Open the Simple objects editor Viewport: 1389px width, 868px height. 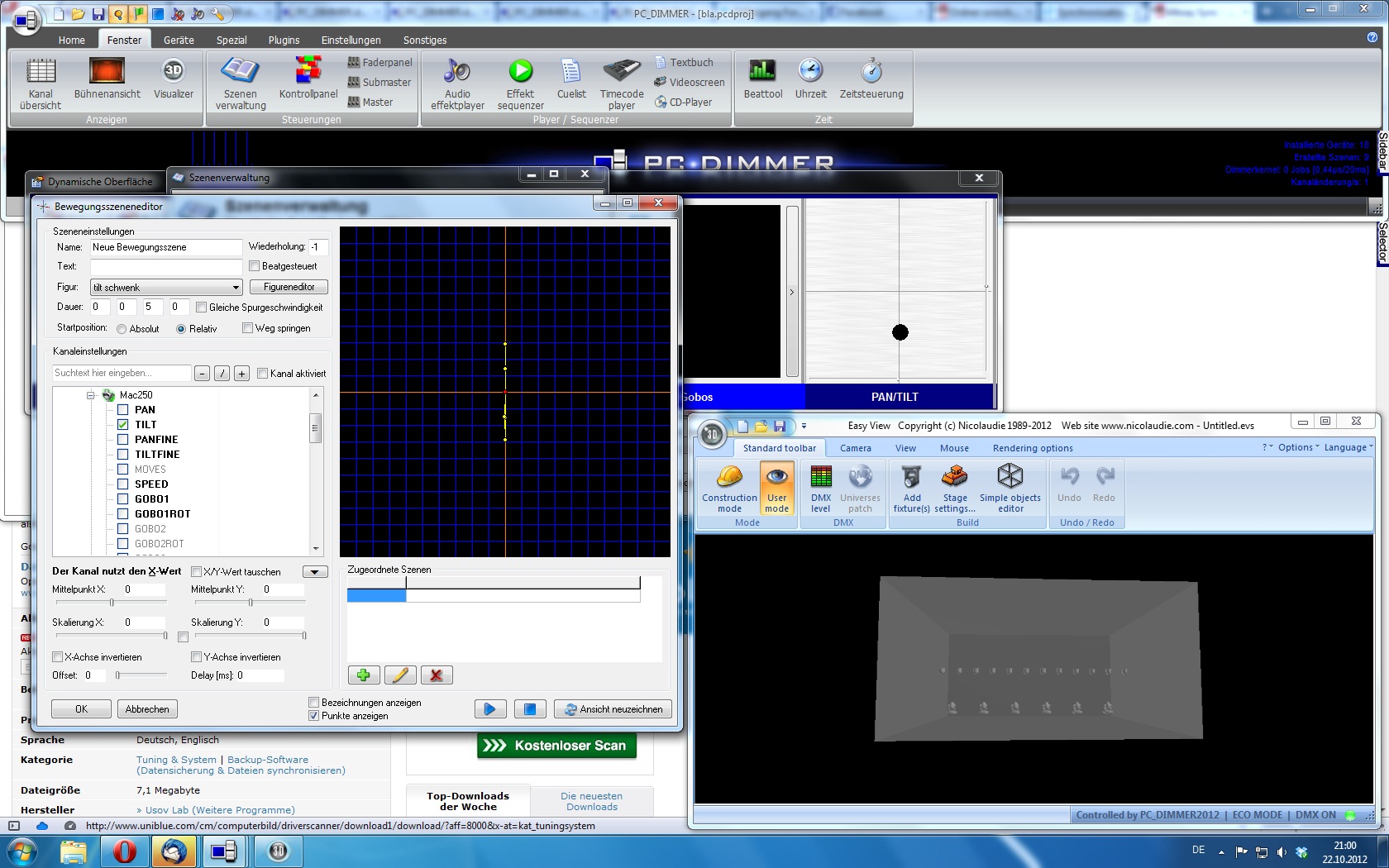pos(1010,488)
